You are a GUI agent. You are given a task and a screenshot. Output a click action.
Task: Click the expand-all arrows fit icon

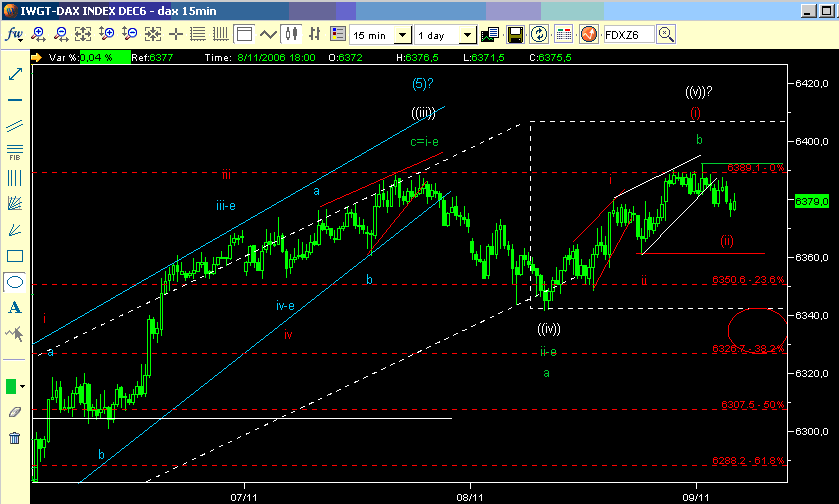(x=83, y=35)
